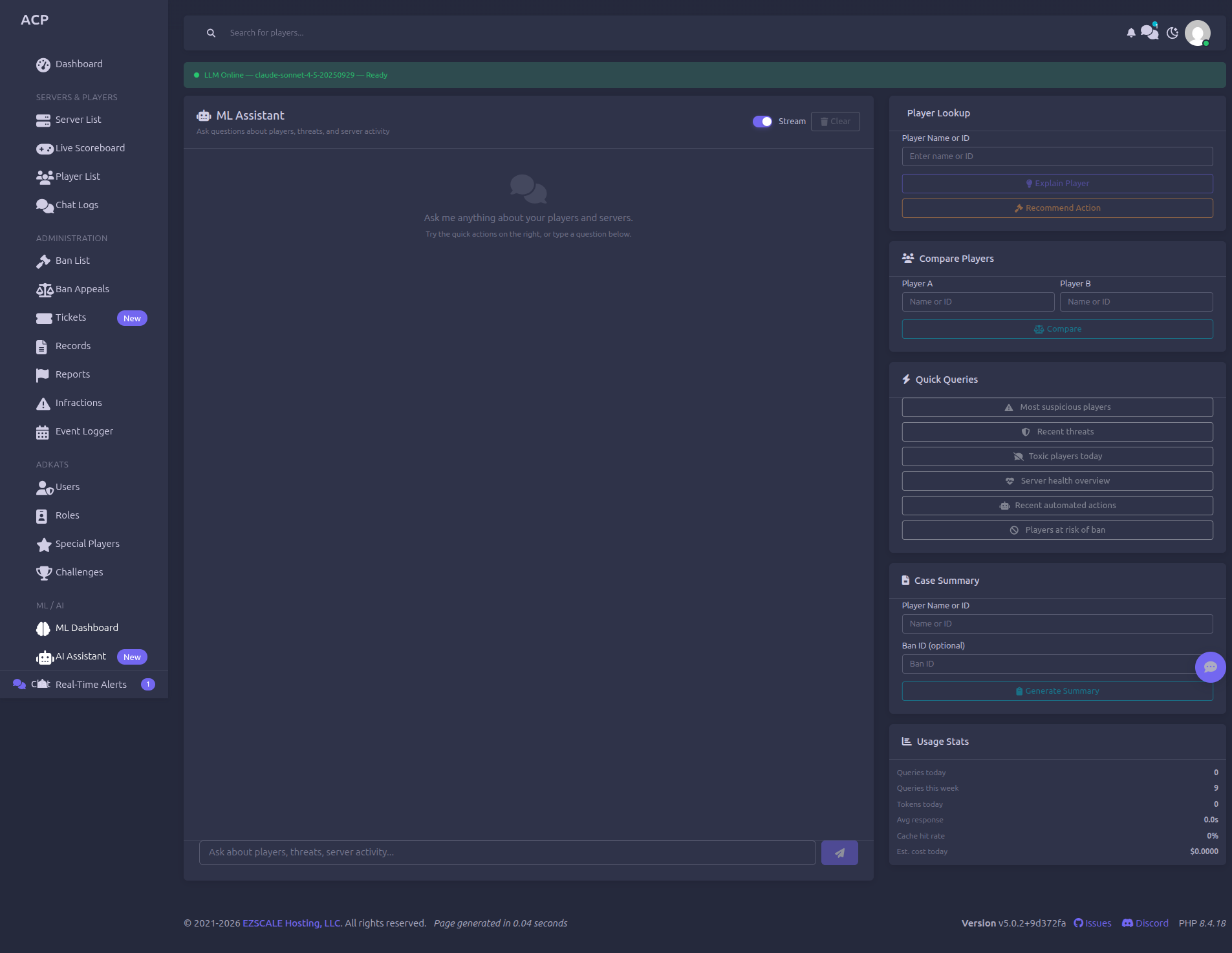Click the Compare button

click(x=1057, y=329)
